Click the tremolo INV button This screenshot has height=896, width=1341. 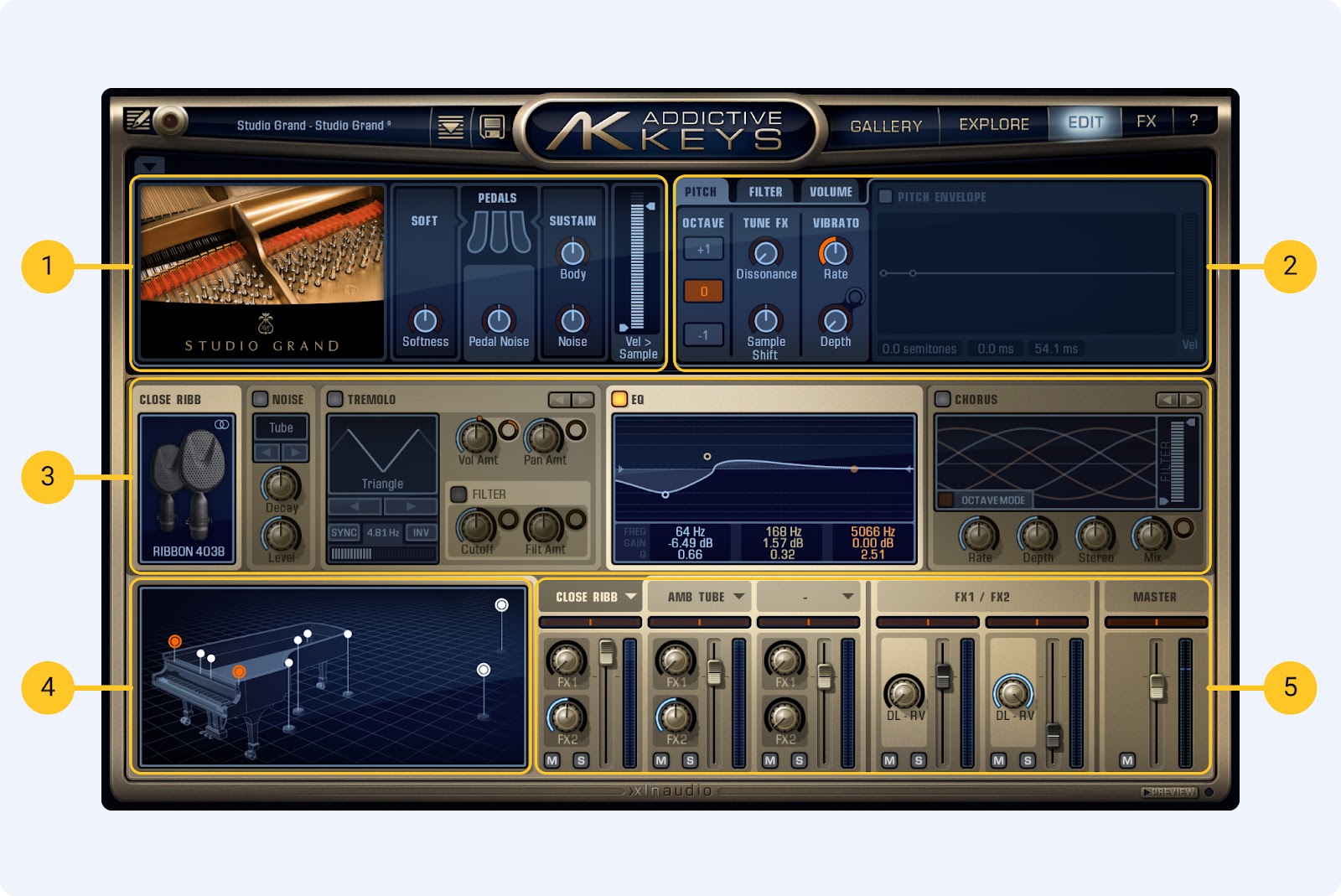421,532
